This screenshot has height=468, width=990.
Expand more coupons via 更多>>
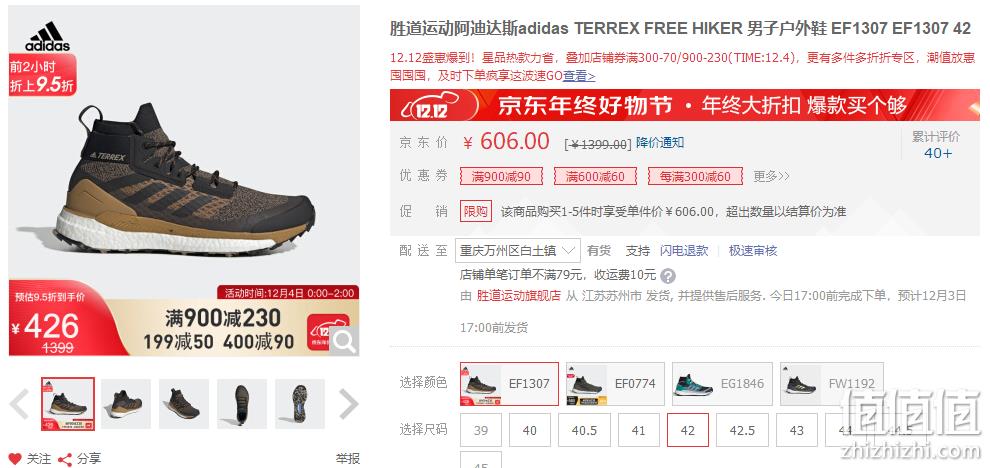[x=771, y=177]
